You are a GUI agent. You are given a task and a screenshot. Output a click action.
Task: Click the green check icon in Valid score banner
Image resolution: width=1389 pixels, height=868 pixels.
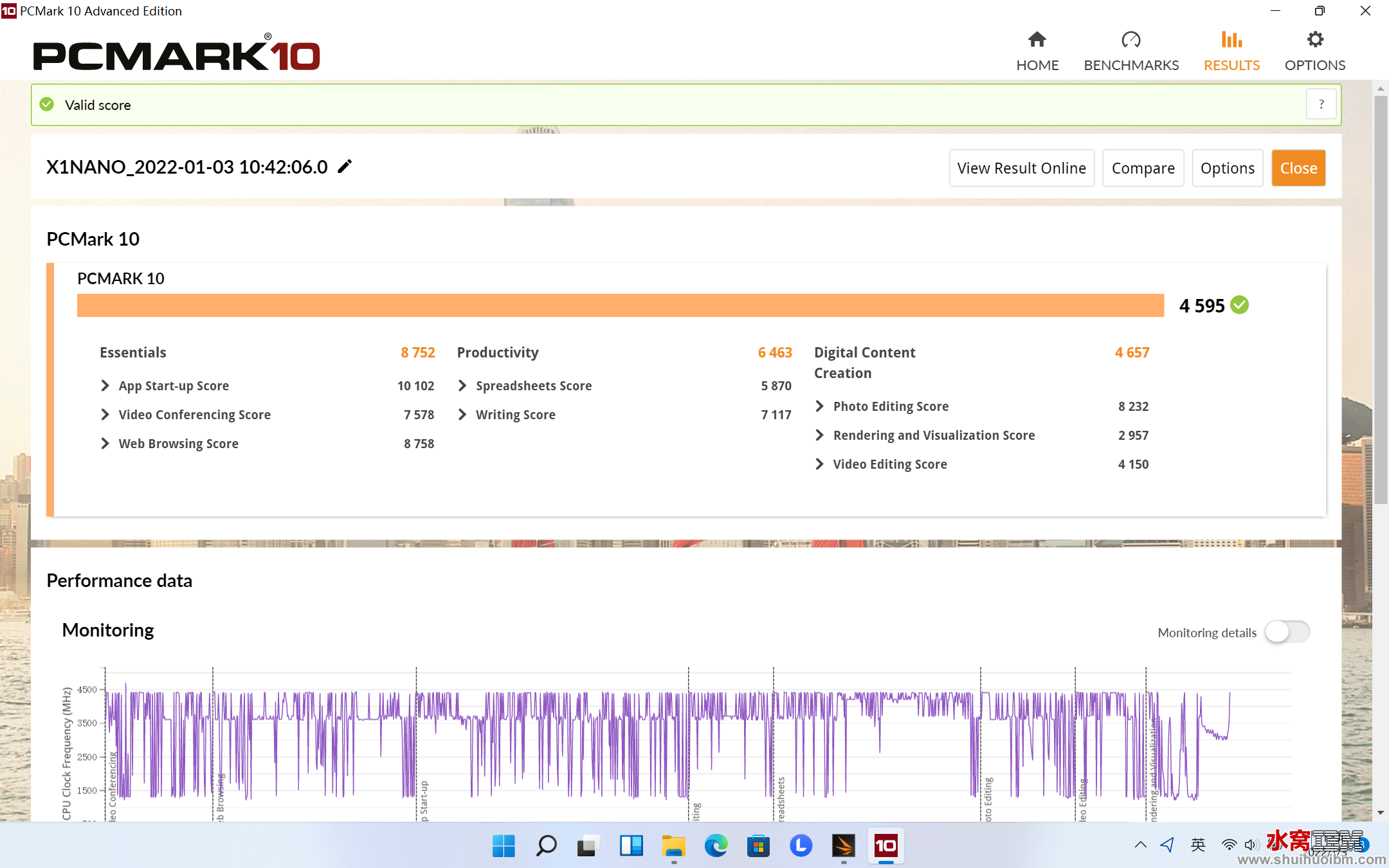pos(47,104)
